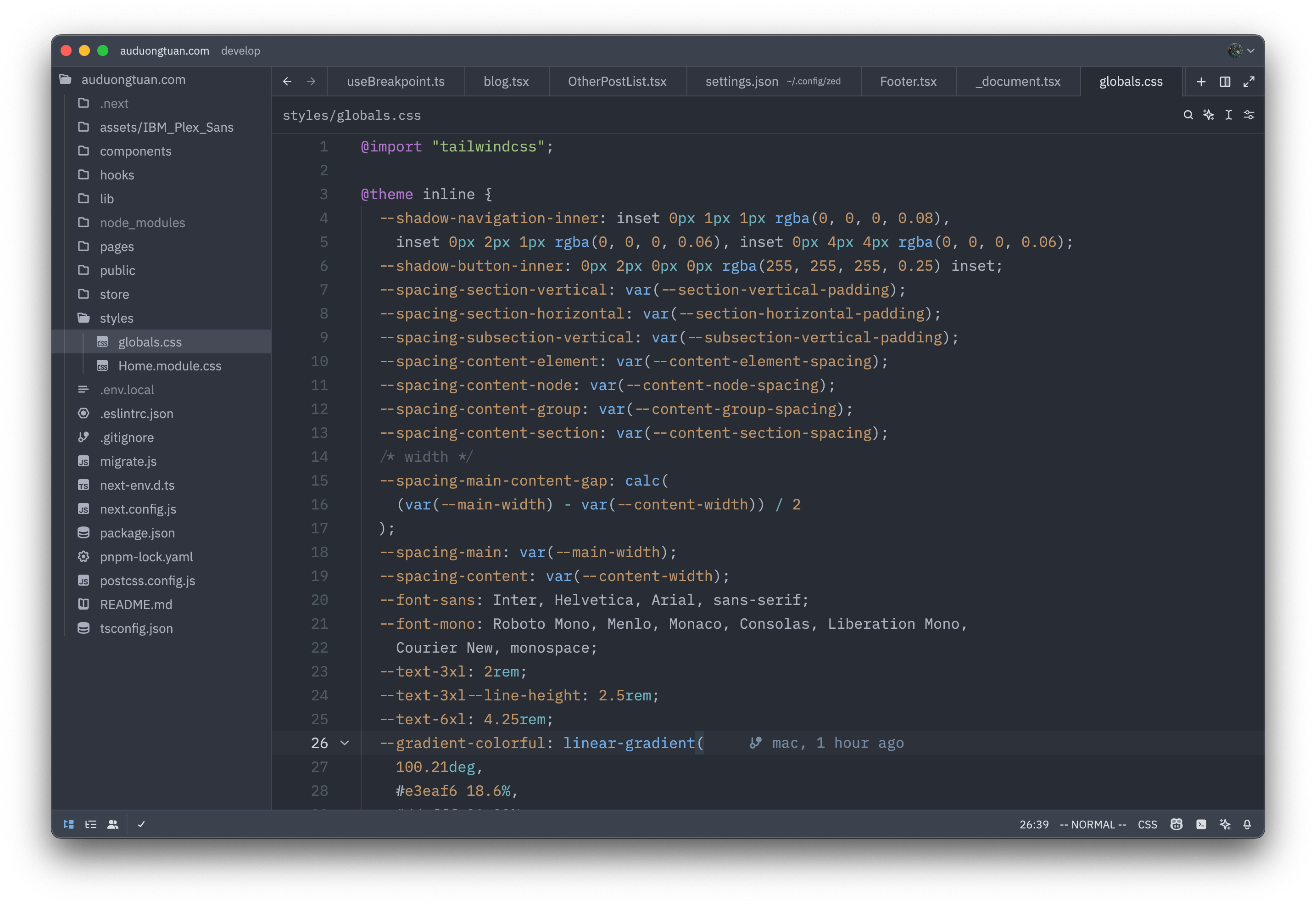1316x906 pixels.
Task: Expand the pages folder
Action: coord(161,246)
